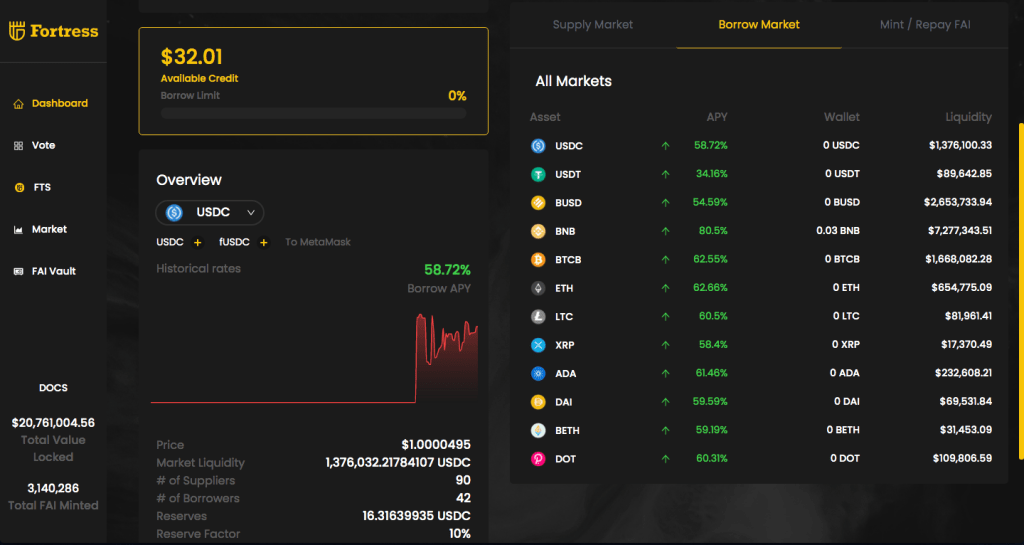Viewport: 1024px width, 545px height.
Task: Add fUSDC token with plus icon
Action: [264, 243]
